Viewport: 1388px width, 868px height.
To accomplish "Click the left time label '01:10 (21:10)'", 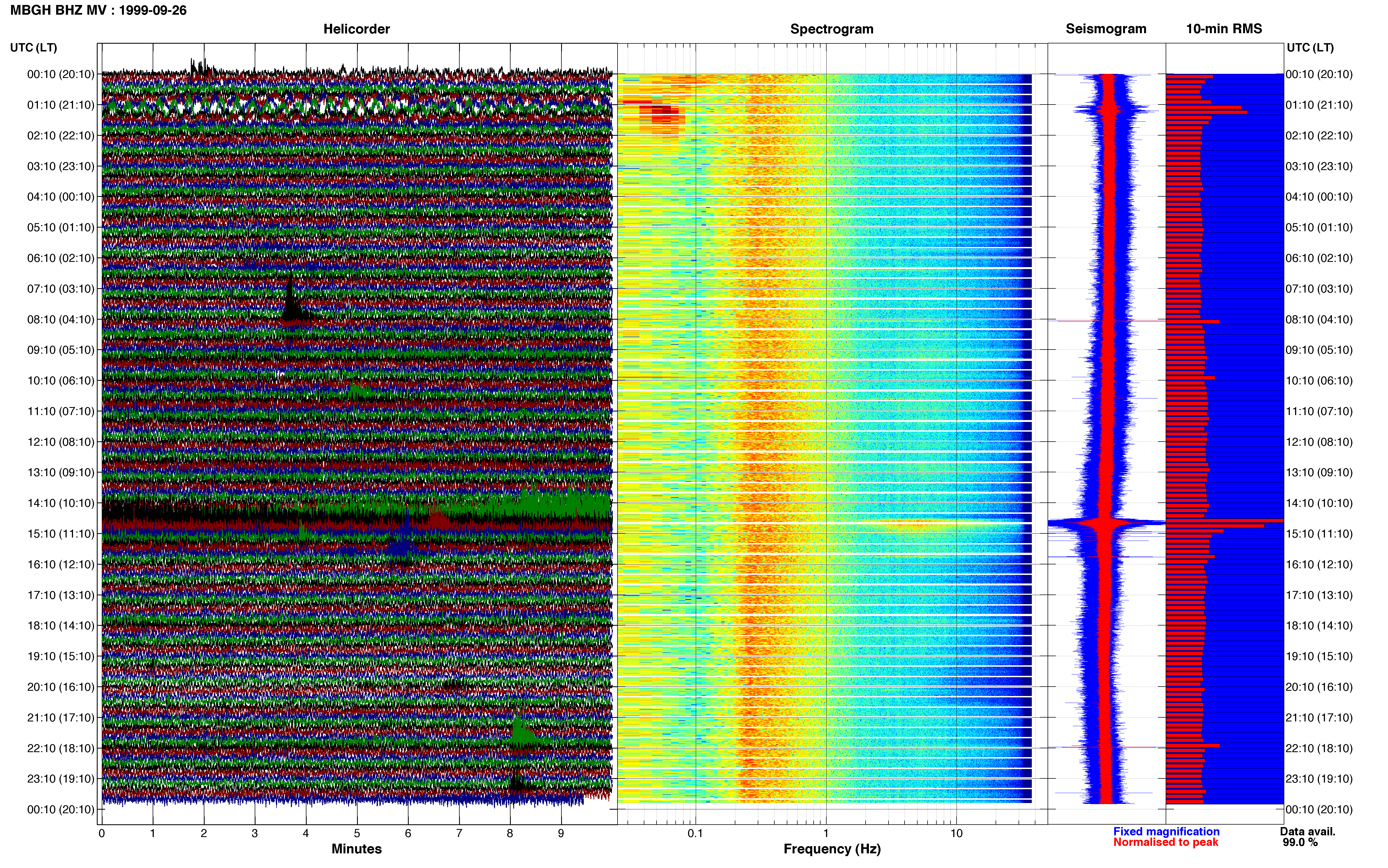I will pyautogui.click(x=60, y=105).
